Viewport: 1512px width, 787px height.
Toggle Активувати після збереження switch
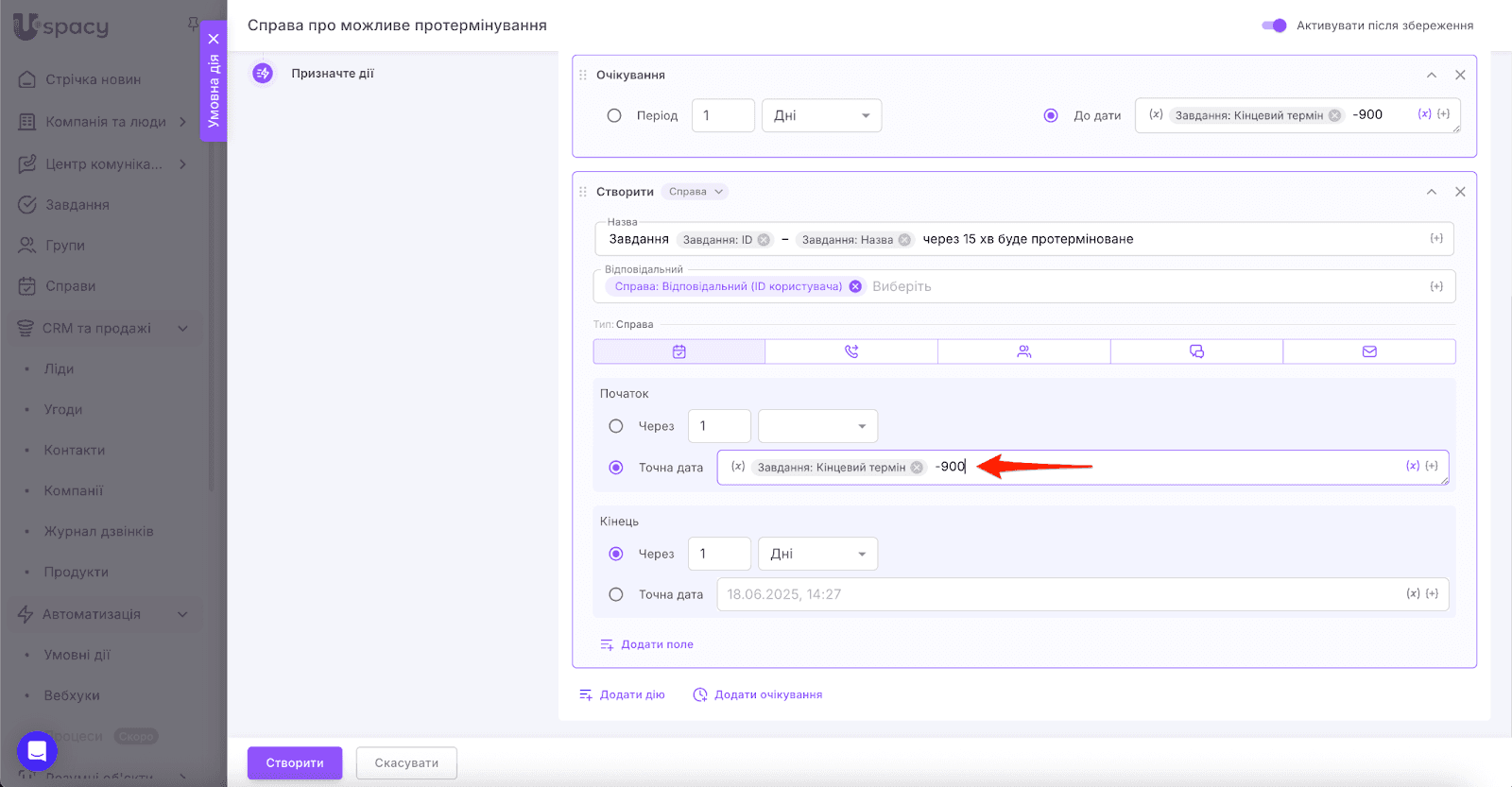[1274, 26]
